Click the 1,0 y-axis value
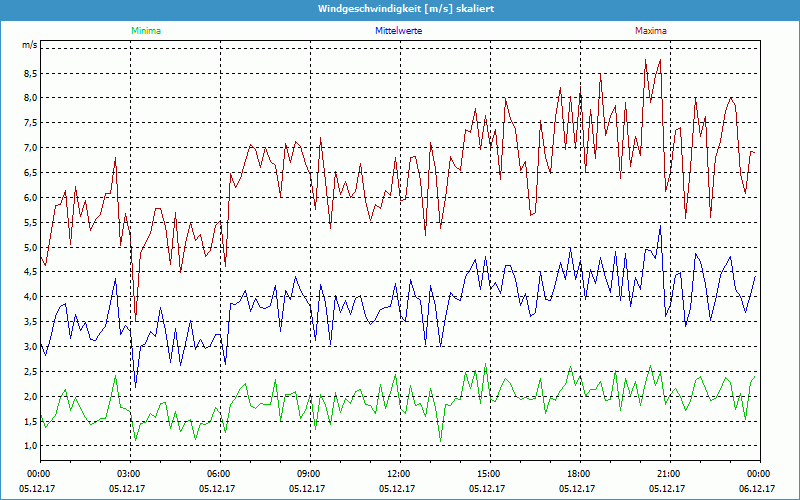The image size is (800, 500). pyautogui.click(x=31, y=446)
